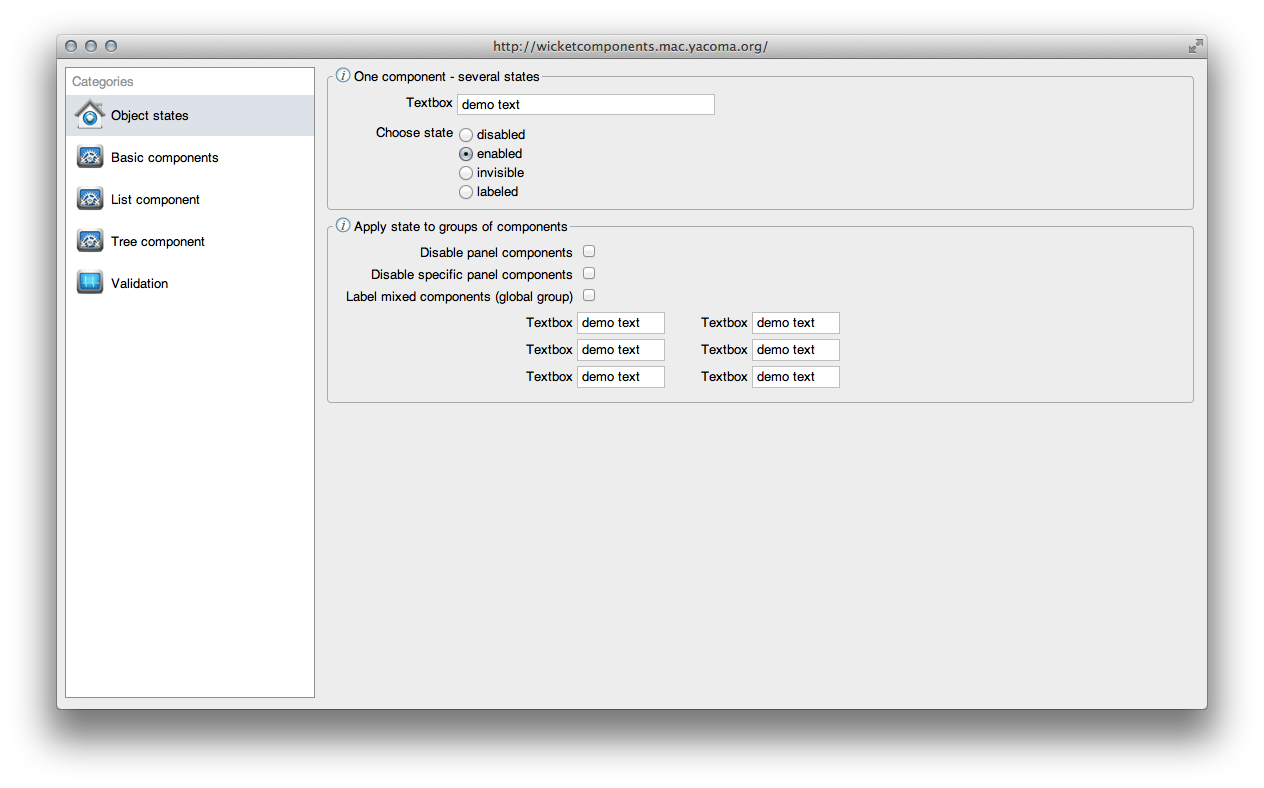Choose the 'labeled' state option
1264x788 pixels.
coord(465,191)
